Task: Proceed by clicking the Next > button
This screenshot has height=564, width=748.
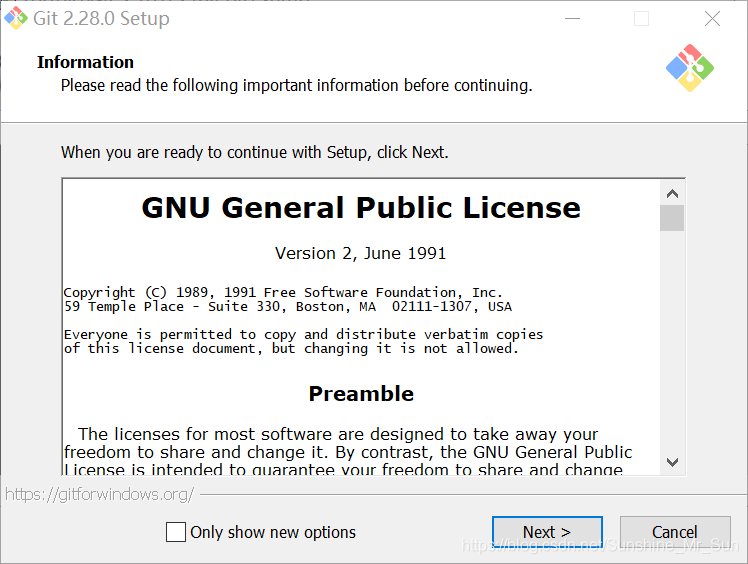Action: pyautogui.click(x=547, y=532)
